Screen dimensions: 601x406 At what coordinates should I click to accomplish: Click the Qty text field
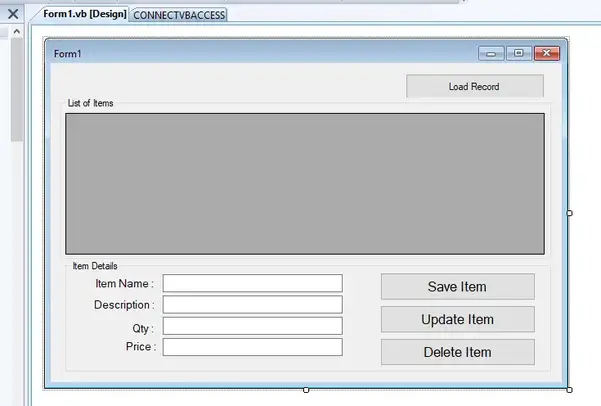(252, 326)
